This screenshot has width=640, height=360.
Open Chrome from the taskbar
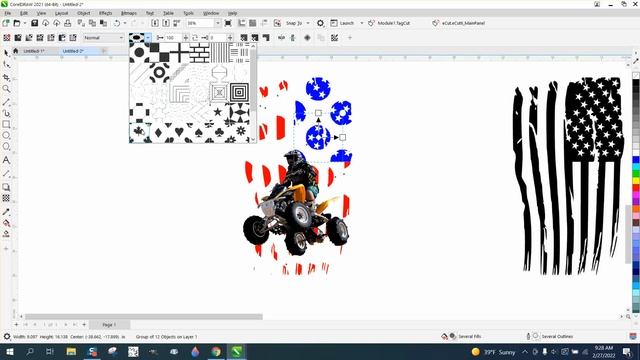(x=216, y=351)
